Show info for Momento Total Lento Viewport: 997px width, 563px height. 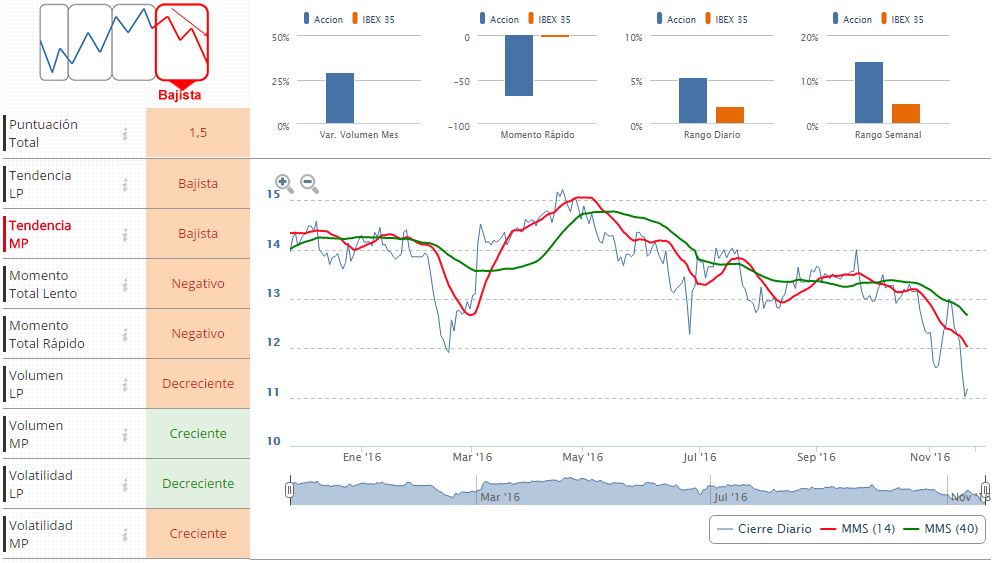pyautogui.click(x=125, y=284)
